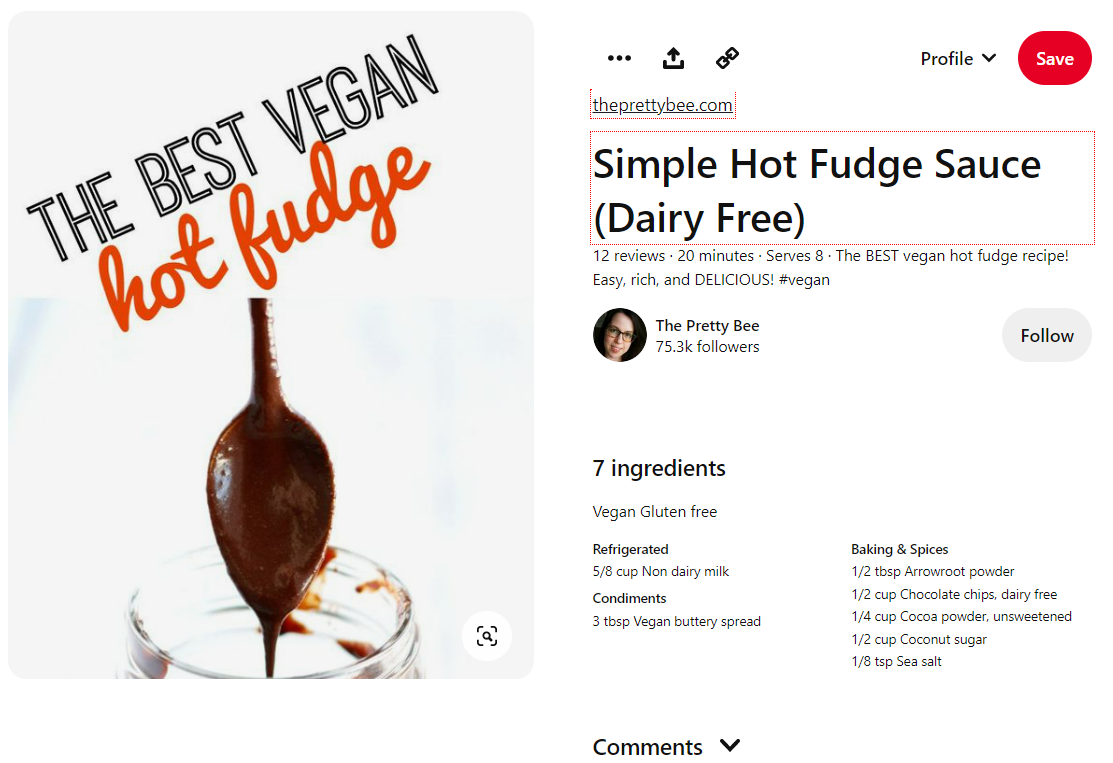1113x763 pixels.
Task: Copy the pin link using chain icon
Action: point(727,58)
